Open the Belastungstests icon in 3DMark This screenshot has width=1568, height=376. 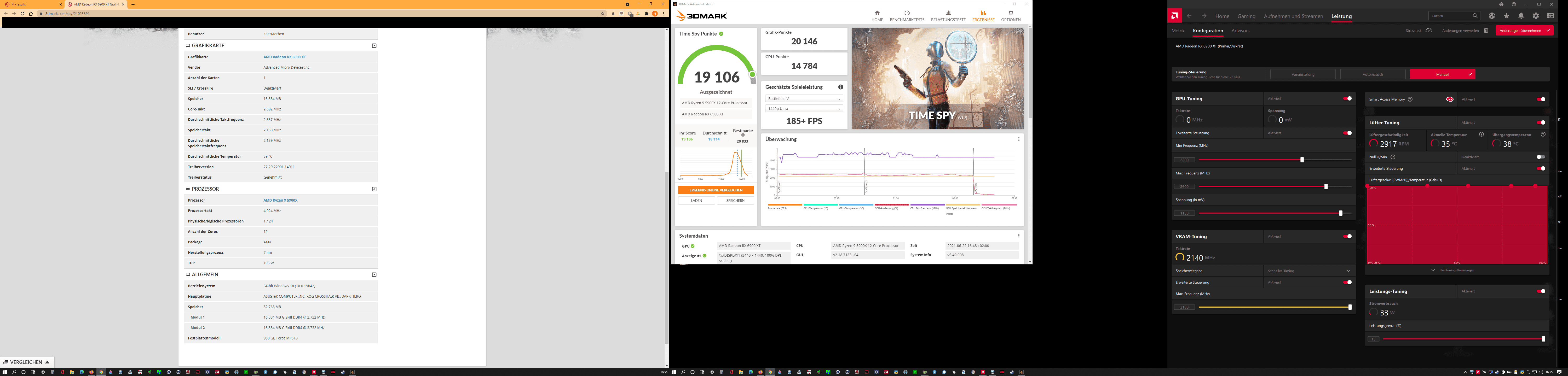click(x=948, y=13)
